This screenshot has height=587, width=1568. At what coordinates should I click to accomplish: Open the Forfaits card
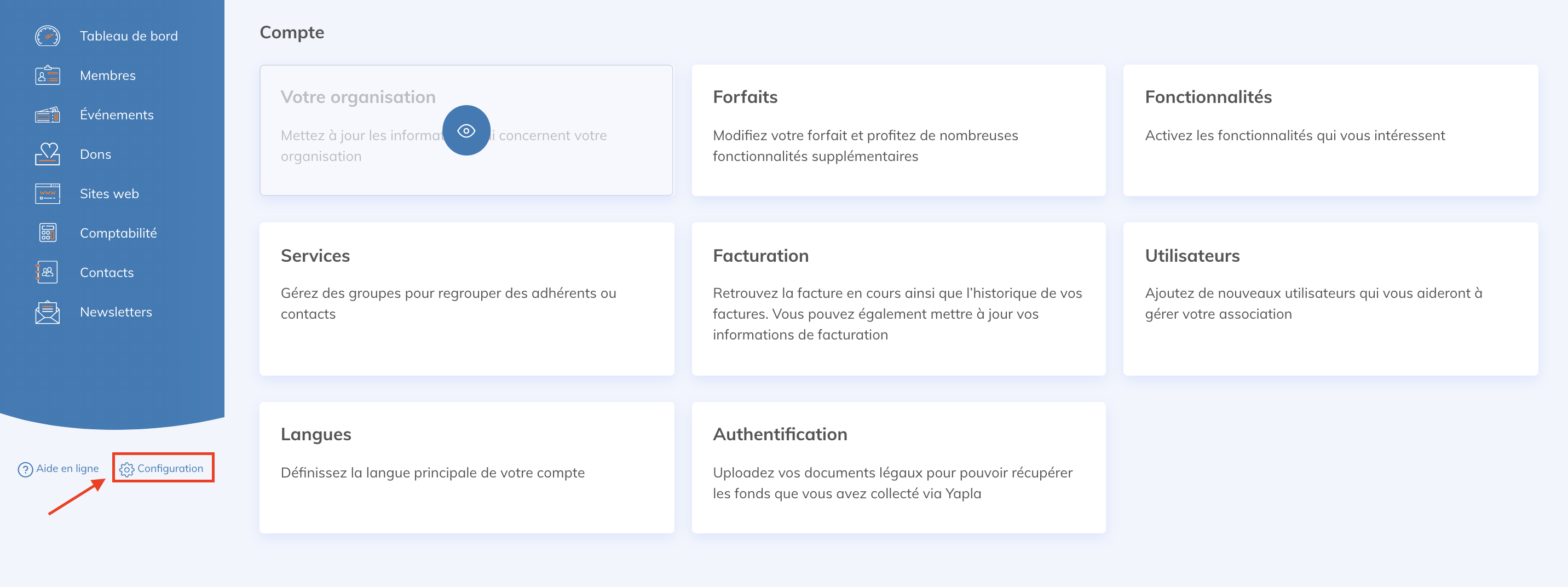pyautogui.click(x=898, y=130)
